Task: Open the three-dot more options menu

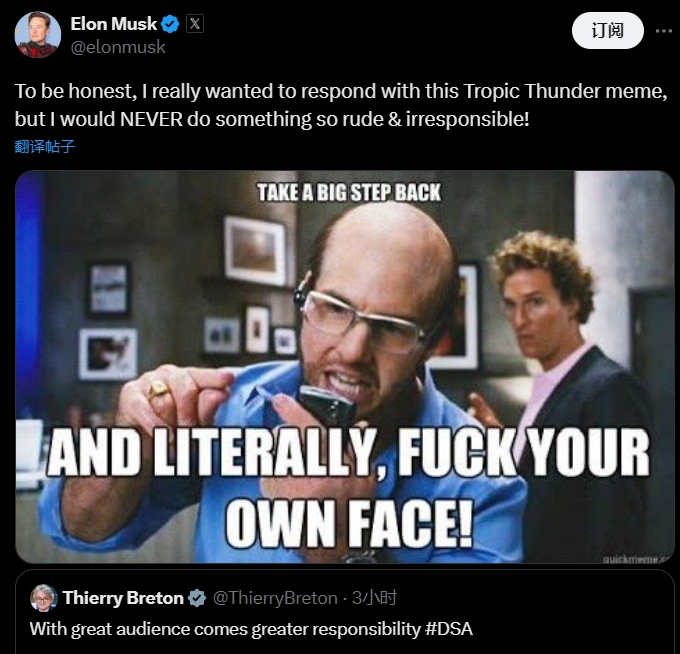Action: (663, 31)
